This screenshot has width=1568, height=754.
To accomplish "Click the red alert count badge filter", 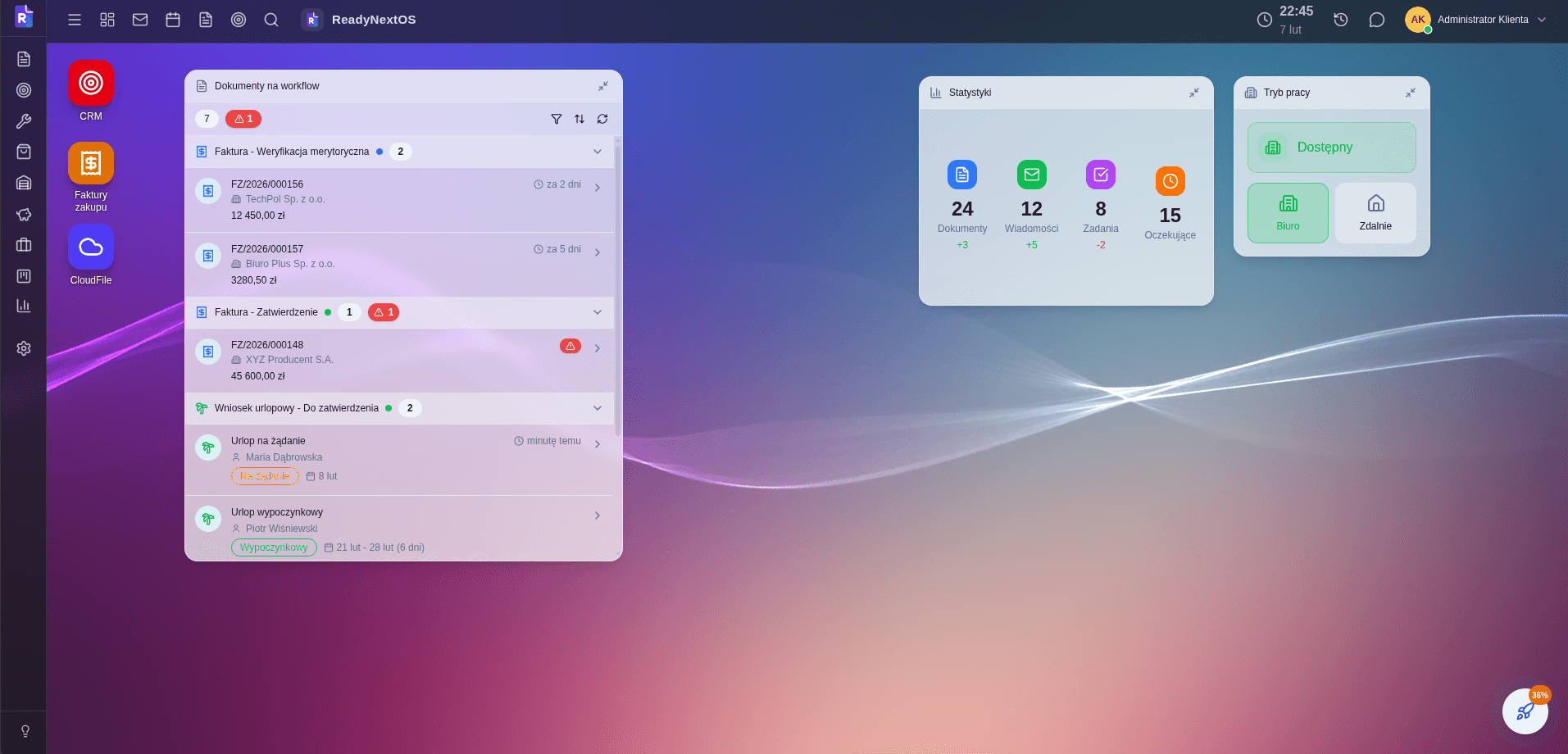I will 243,119.
